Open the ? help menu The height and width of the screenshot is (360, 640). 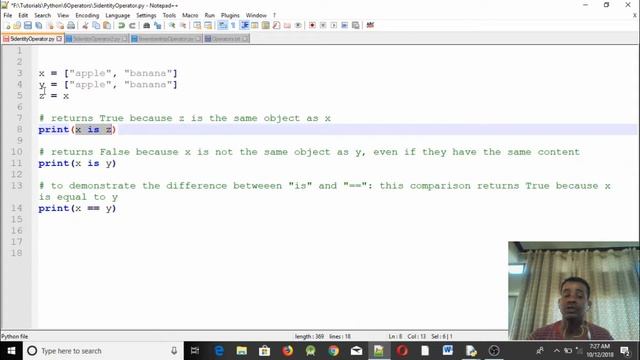click(x=274, y=16)
